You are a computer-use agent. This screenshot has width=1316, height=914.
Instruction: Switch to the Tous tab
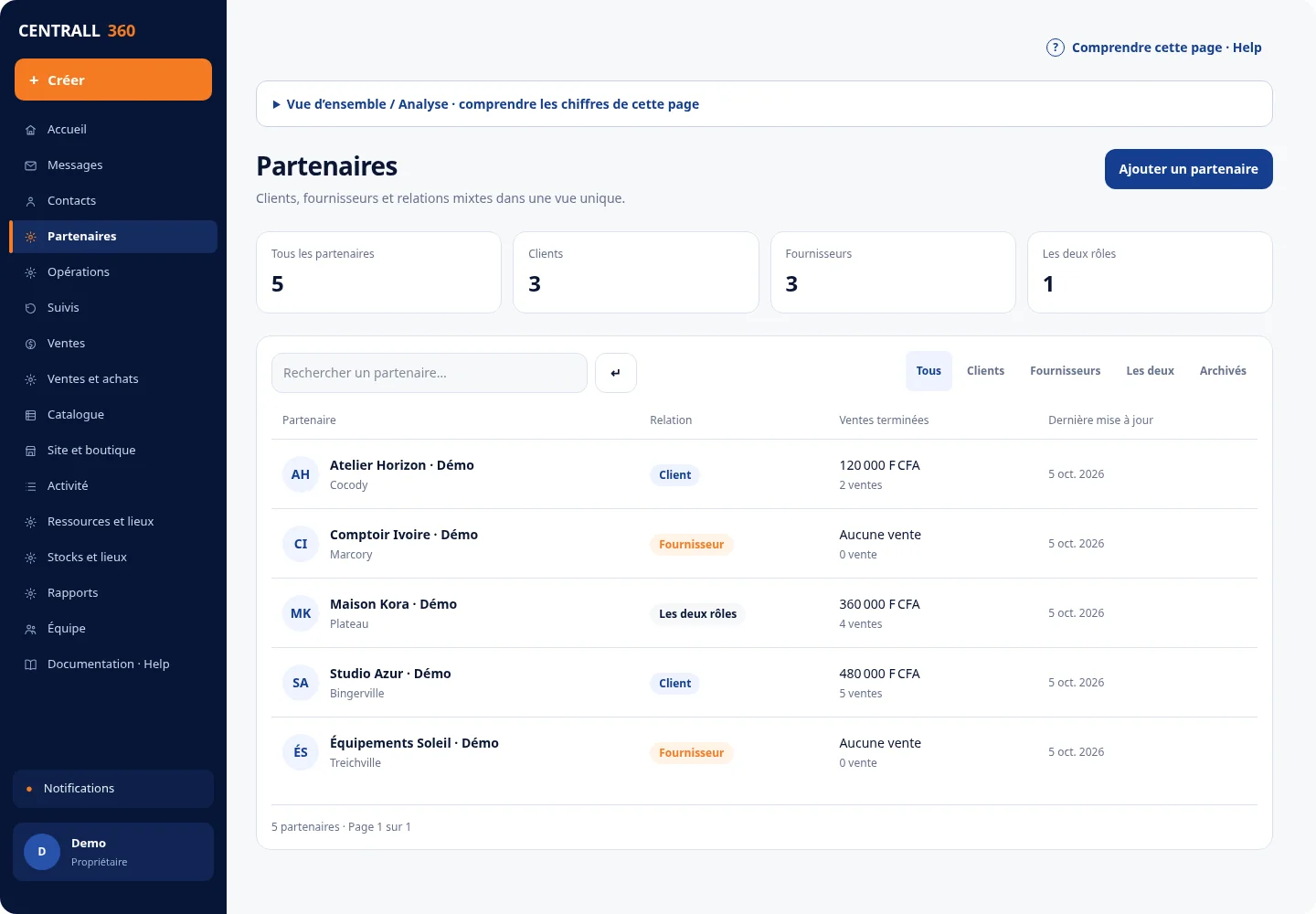coord(929,371)
